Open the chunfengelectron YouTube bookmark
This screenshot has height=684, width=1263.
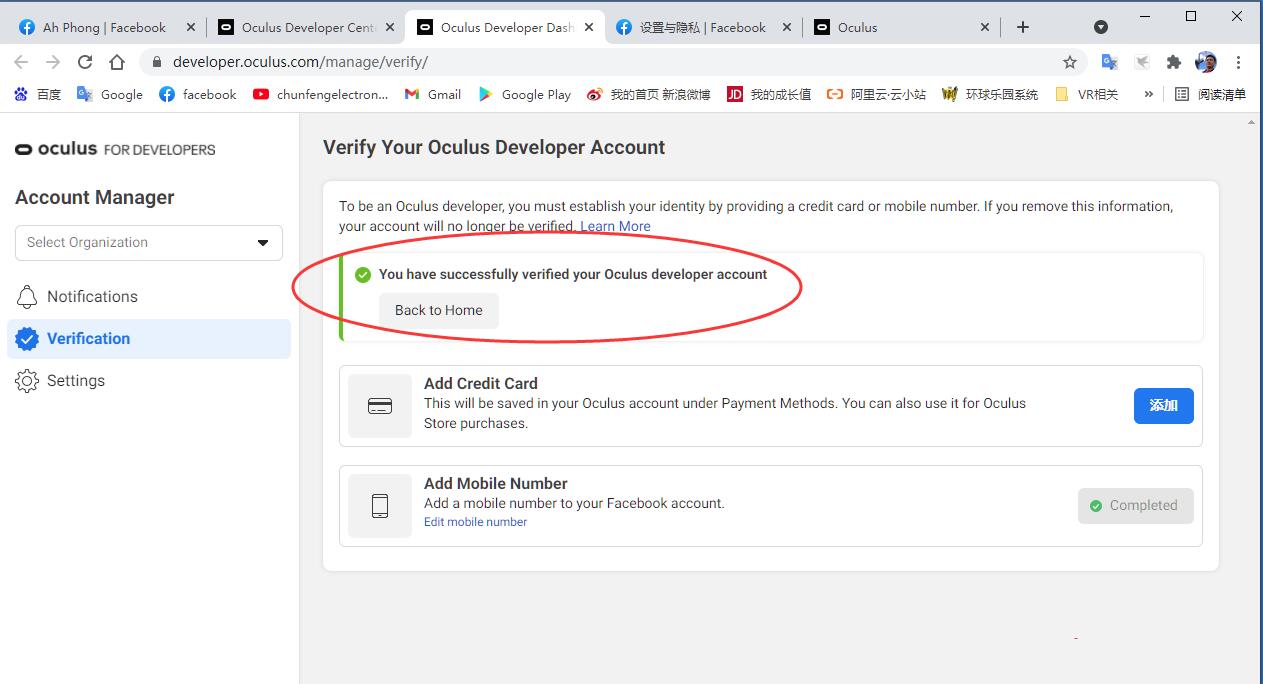coord(320,94)
